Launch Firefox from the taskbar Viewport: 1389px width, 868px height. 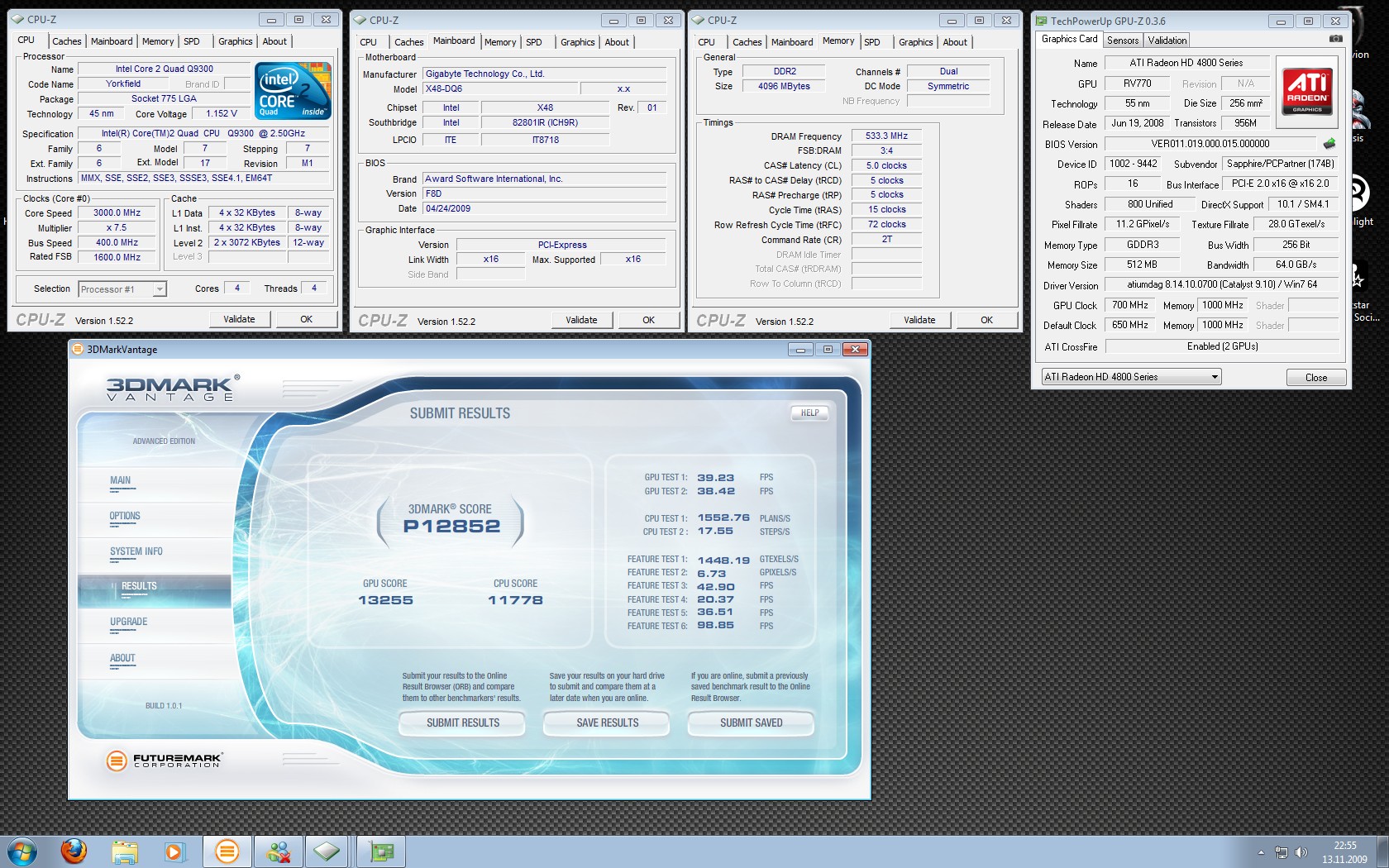[74, 851]
